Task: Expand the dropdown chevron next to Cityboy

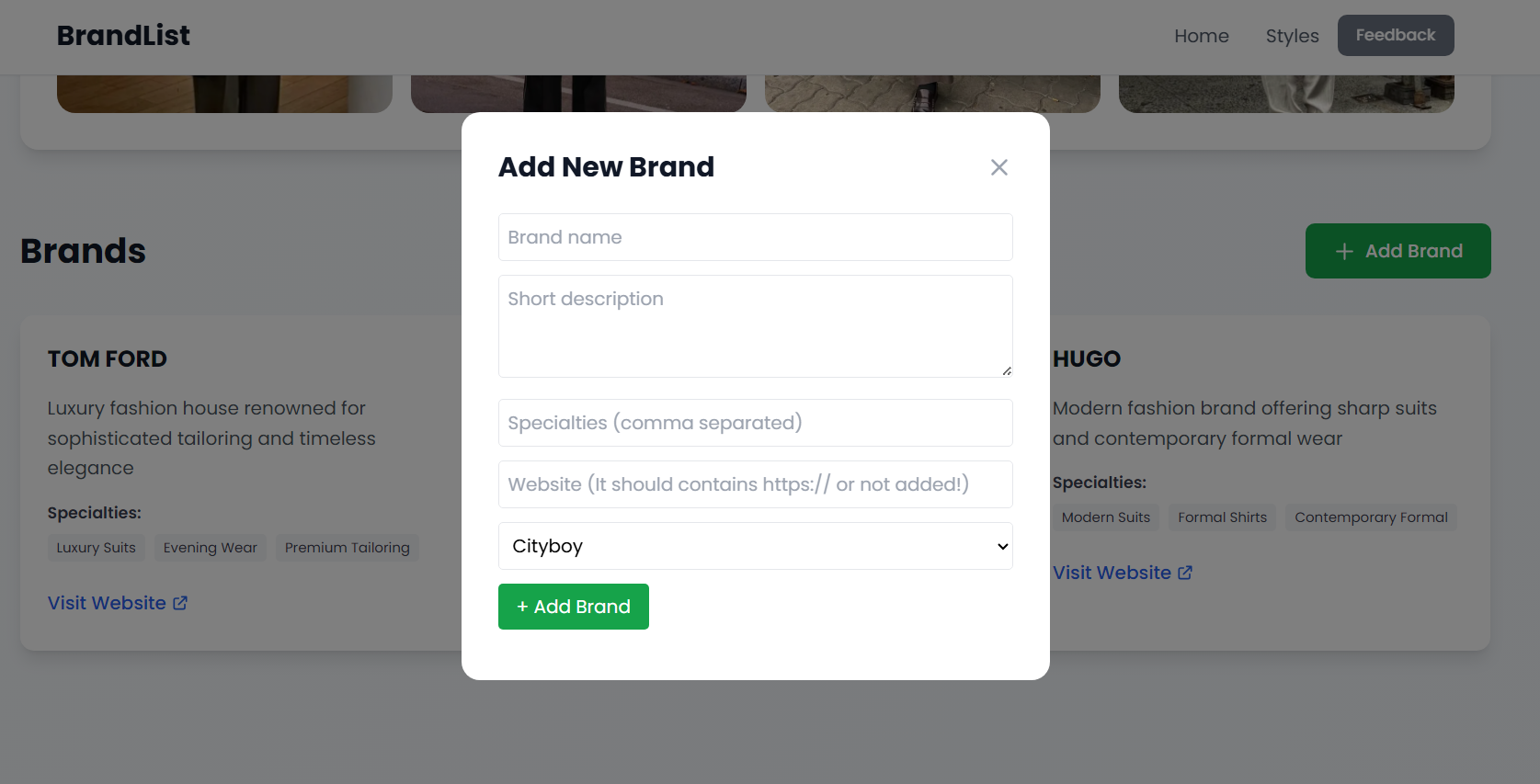Action: [x=1001, y=546]
